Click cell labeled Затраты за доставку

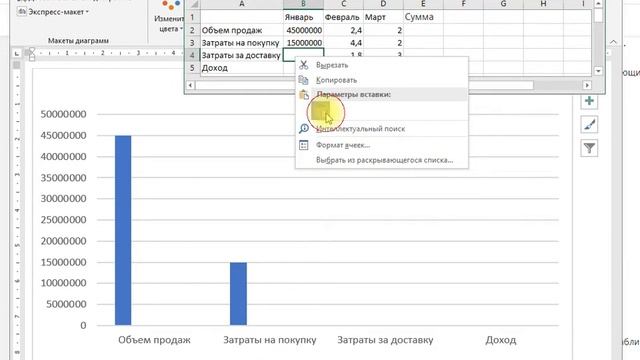click(x=242, y=55)
